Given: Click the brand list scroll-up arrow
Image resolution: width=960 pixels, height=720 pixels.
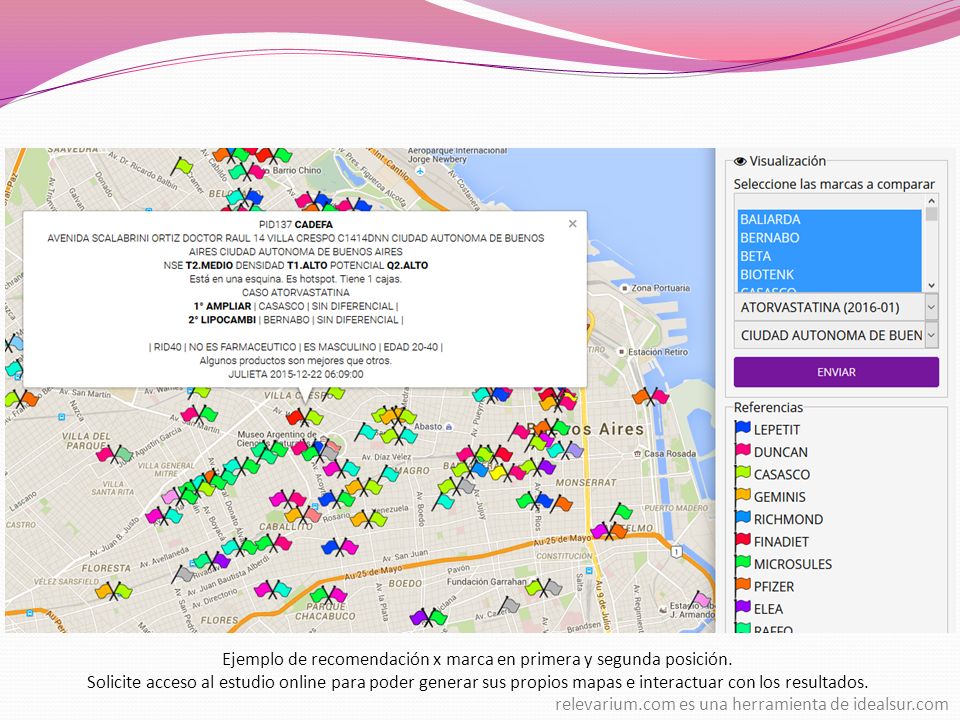Looking at the screenshot, I should coord(931,201).
